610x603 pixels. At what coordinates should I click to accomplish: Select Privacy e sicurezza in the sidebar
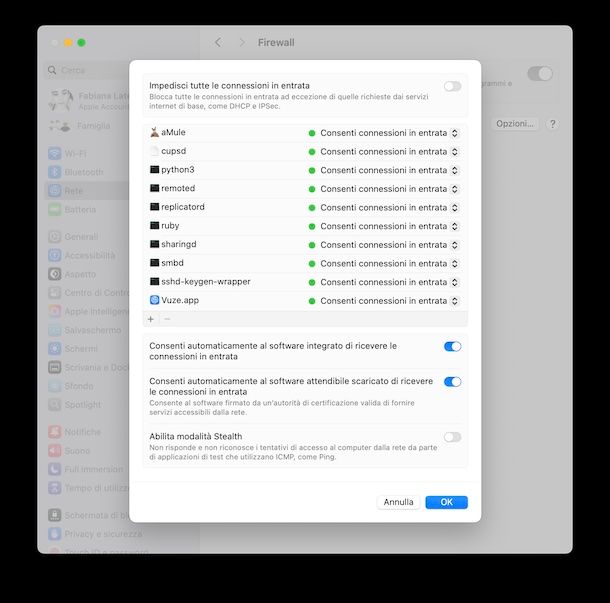[x=95, y=534]
